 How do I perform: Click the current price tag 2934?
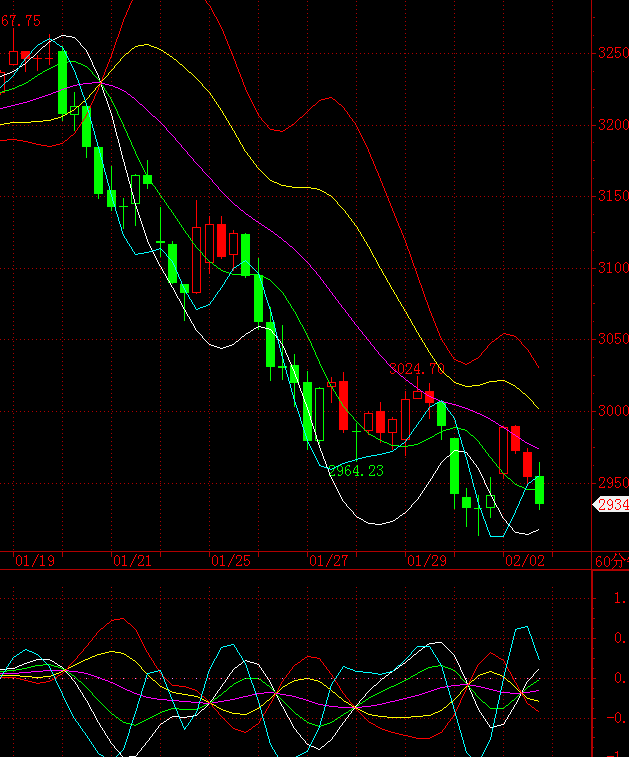pos(611,505)
